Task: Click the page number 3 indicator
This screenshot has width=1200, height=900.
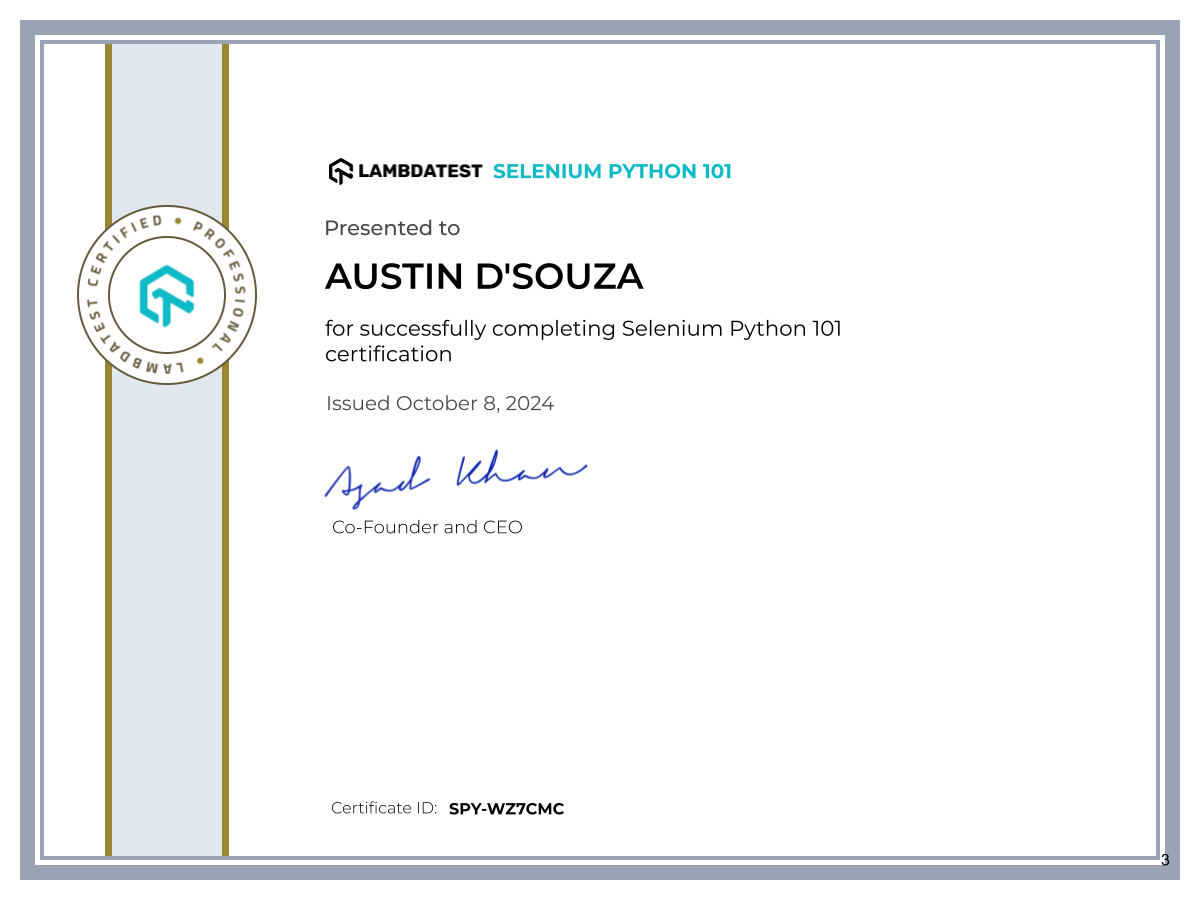Action: tap(1163, 858)
